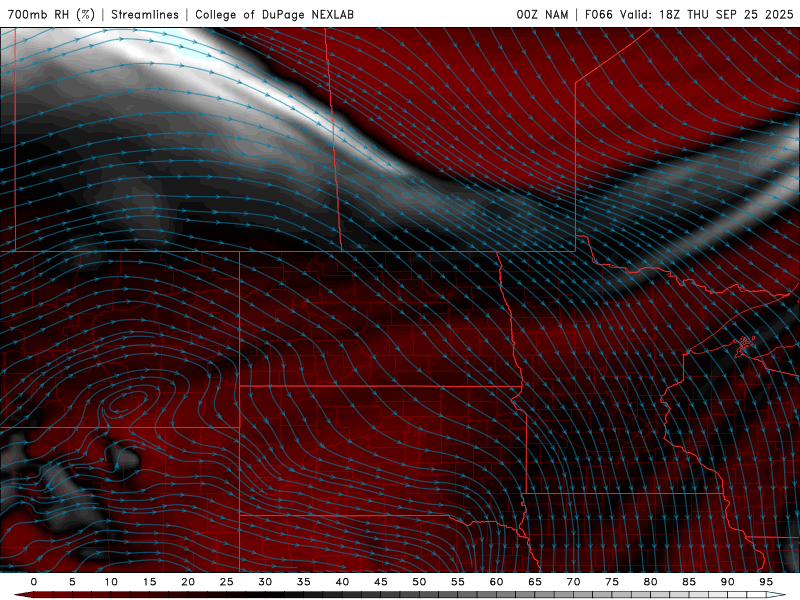Click the colorbar label "50"
The image size is (800, 600).
click(419, 582)
